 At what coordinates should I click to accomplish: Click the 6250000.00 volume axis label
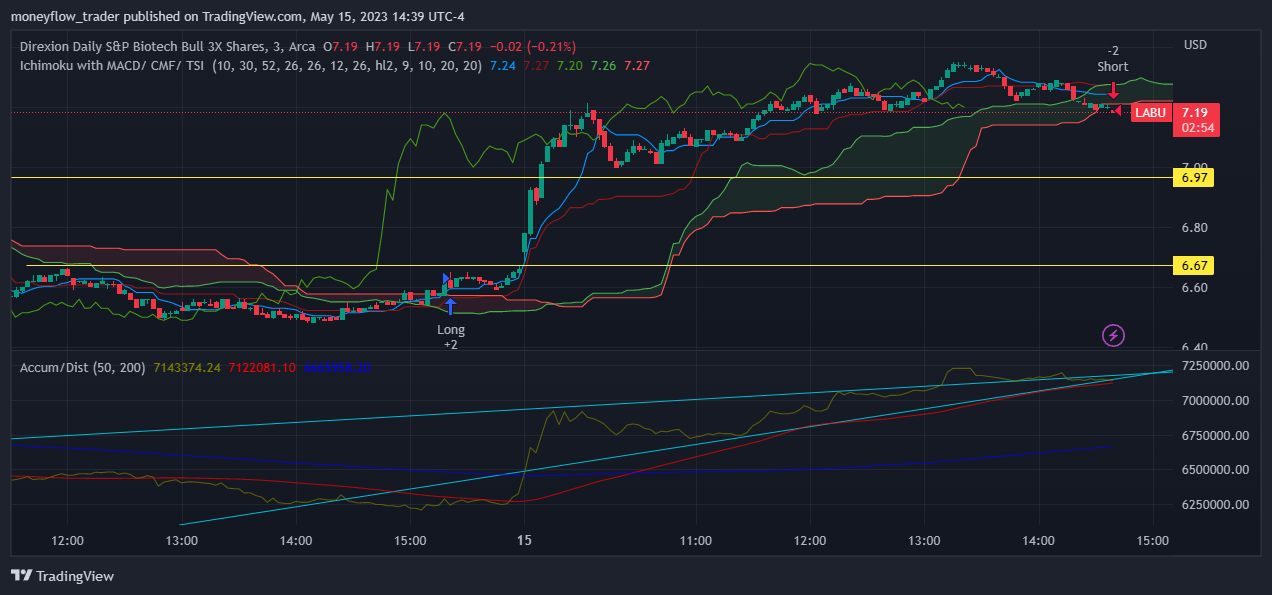1215,505
